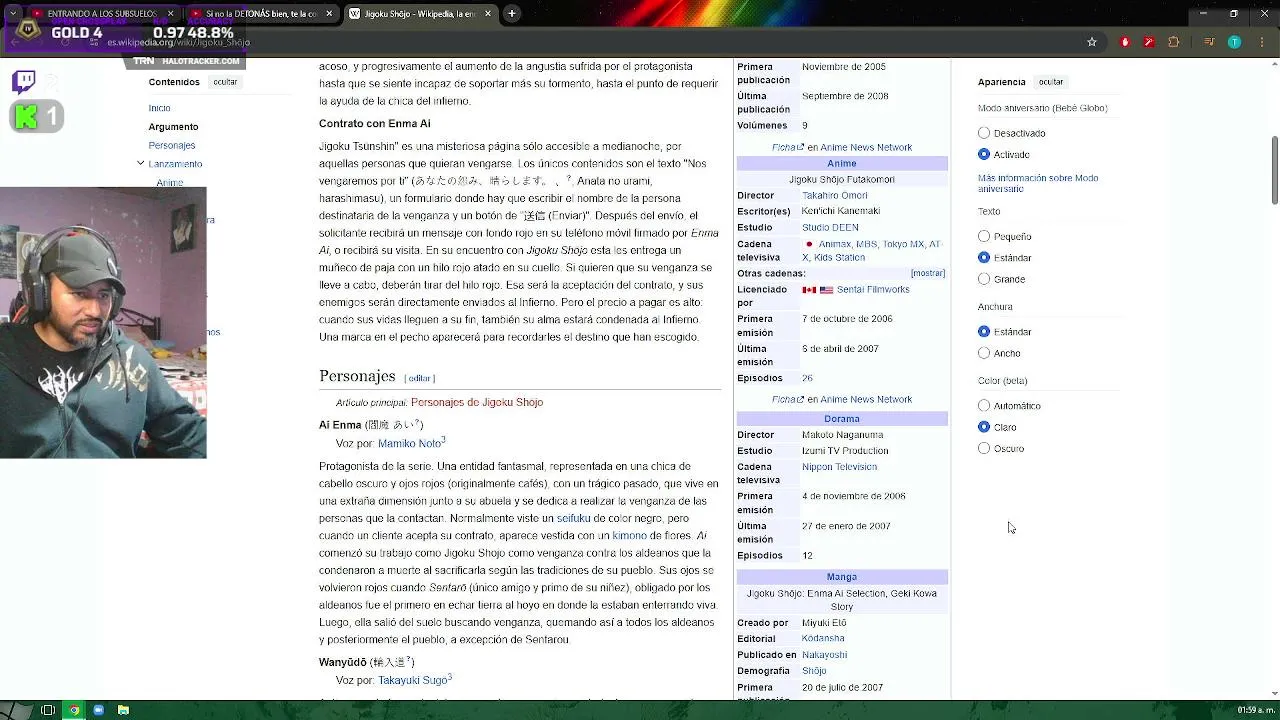Open the red hand extension icon
The image size is (1280, 720).
pyautogui.click(x=1125, y=42)
